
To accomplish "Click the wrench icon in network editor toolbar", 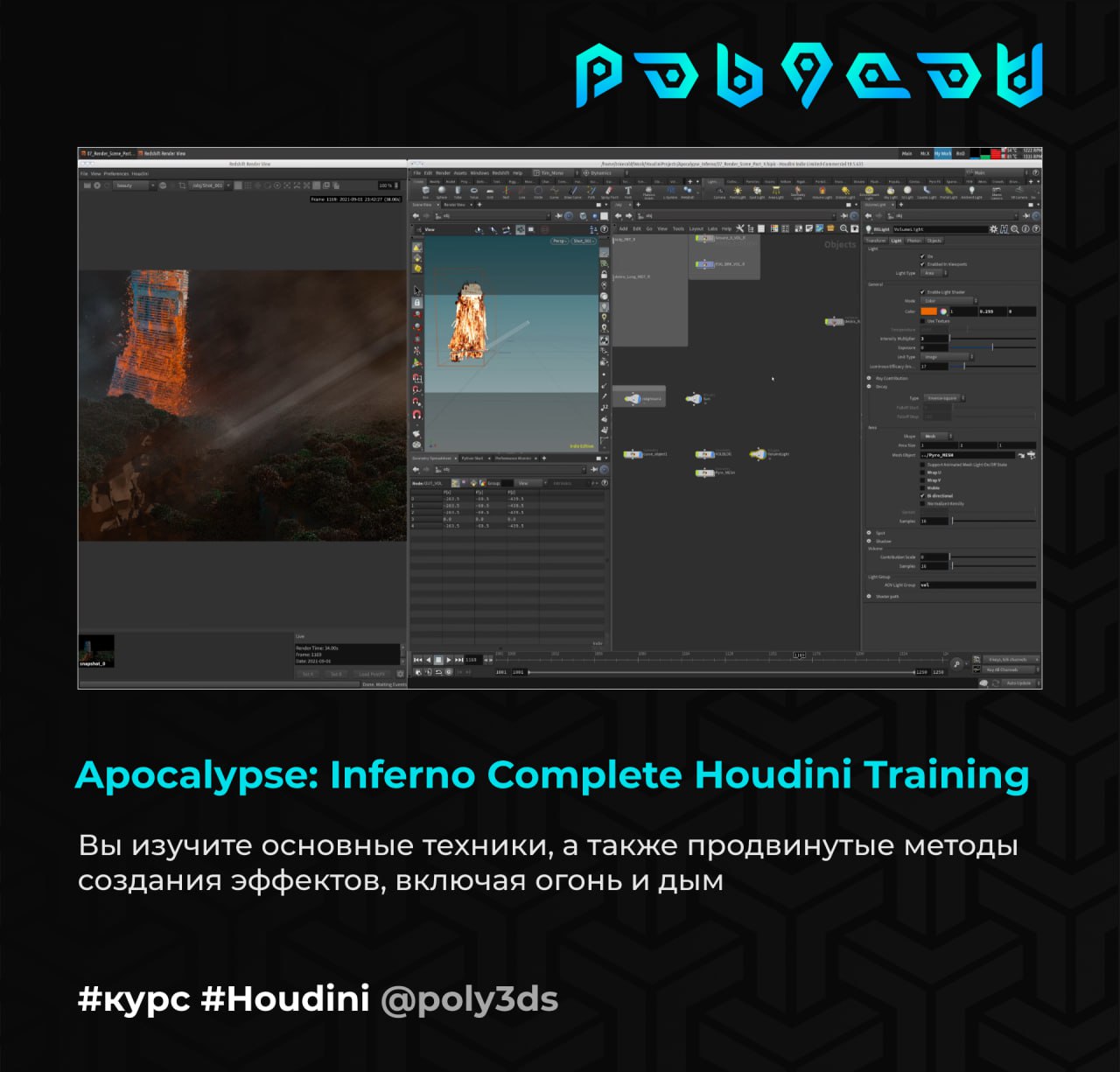I will (x=740, y=228).
